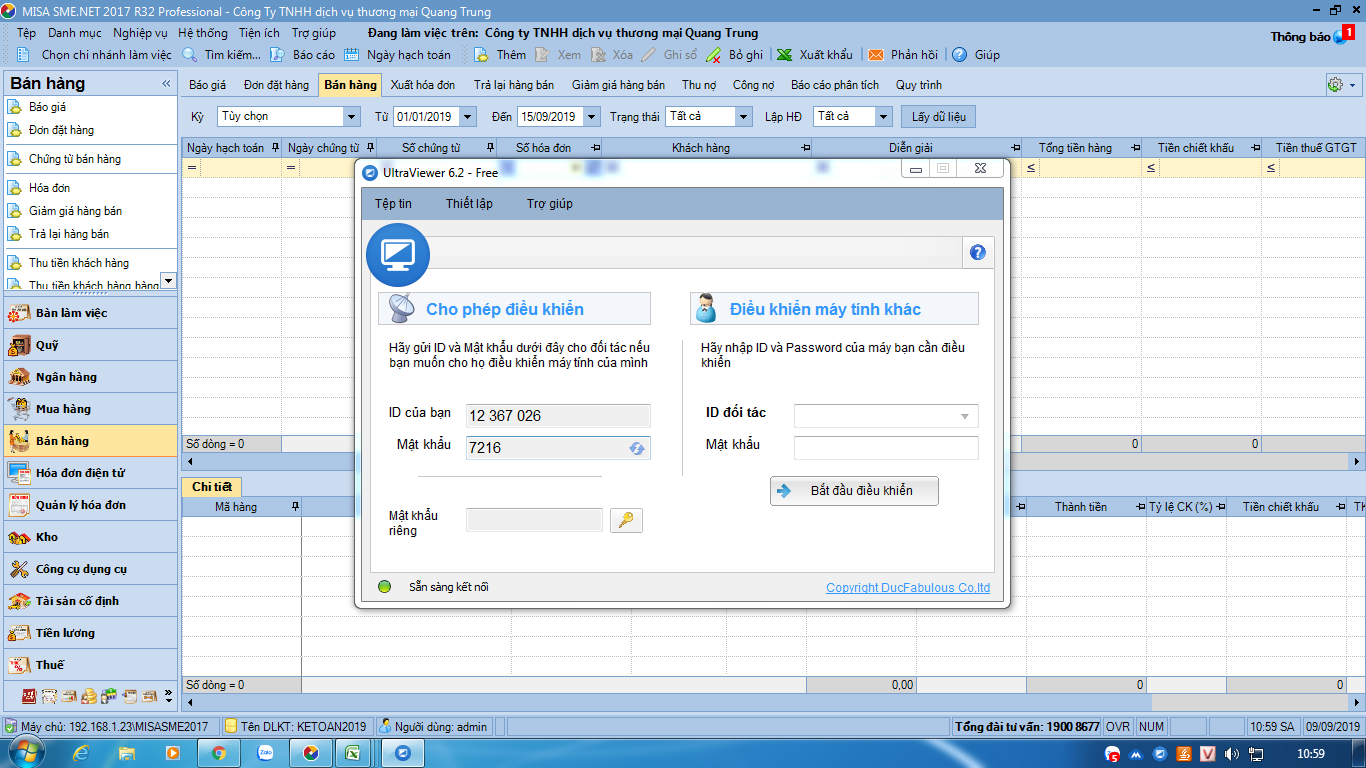Screen dimensions: 1366x768
Task: Open the Hóa đơn điện tử module
Action: pos(90,473)
